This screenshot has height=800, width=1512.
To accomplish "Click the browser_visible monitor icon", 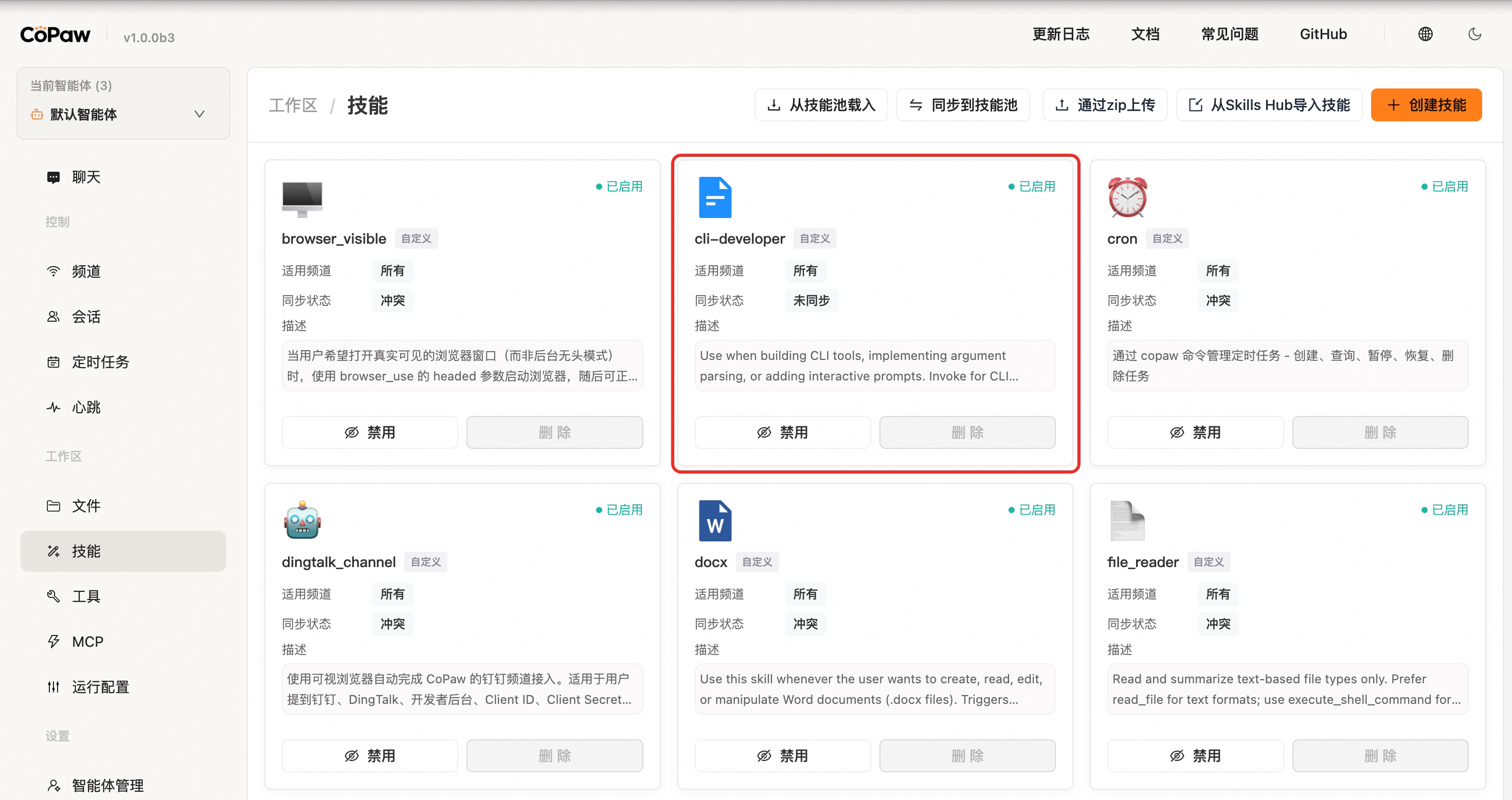I will point(302,198).
